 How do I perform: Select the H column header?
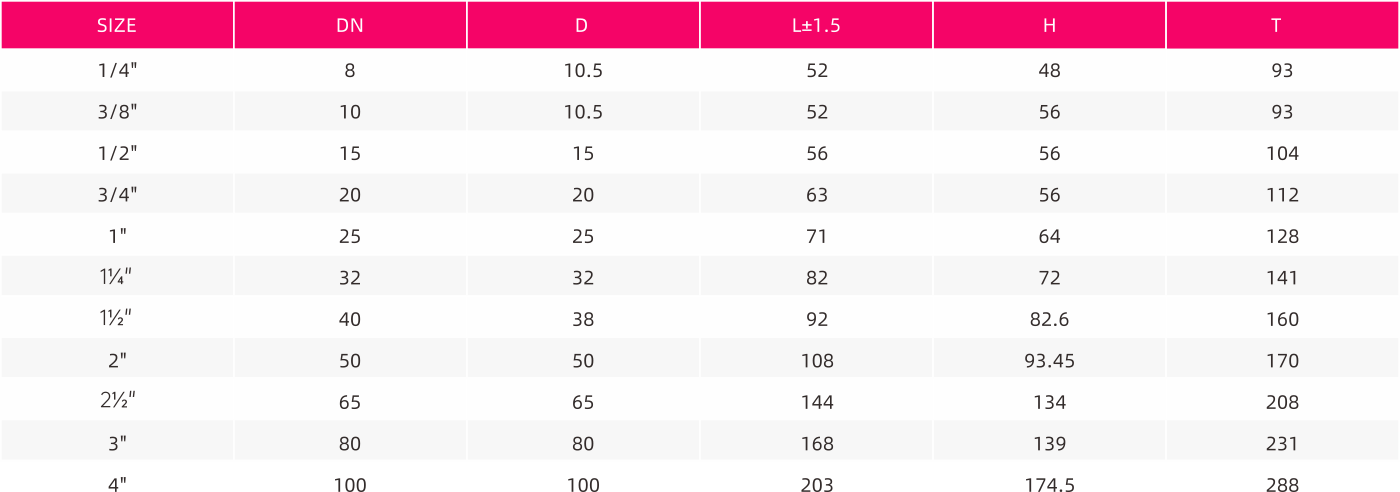tap(1049, 26)
